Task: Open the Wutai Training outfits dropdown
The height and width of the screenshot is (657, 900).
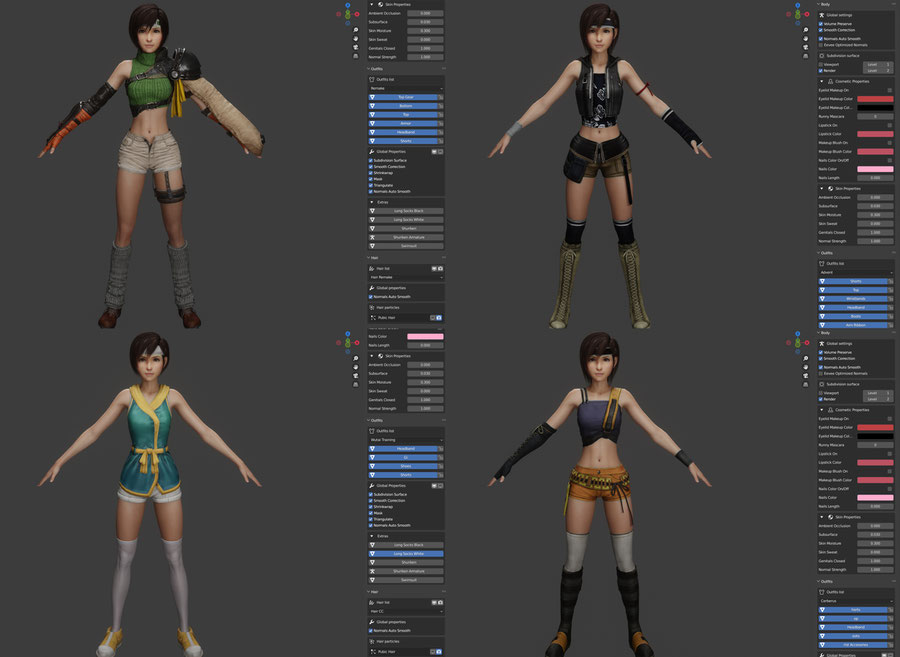Action: 406,440
